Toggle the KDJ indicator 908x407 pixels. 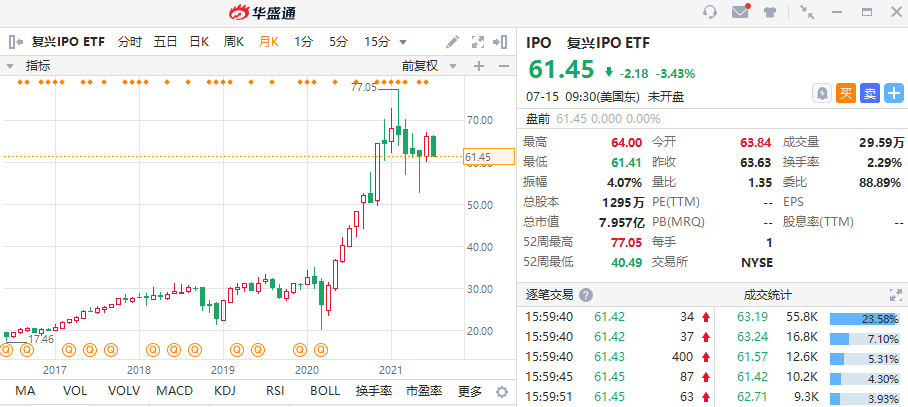pos(226,391)
